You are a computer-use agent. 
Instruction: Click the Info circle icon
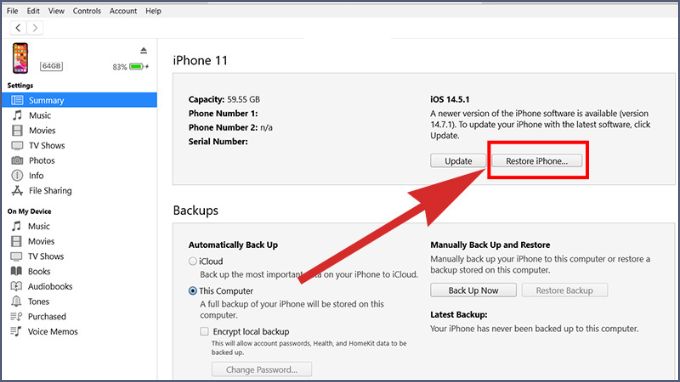[x=17, y=176]
